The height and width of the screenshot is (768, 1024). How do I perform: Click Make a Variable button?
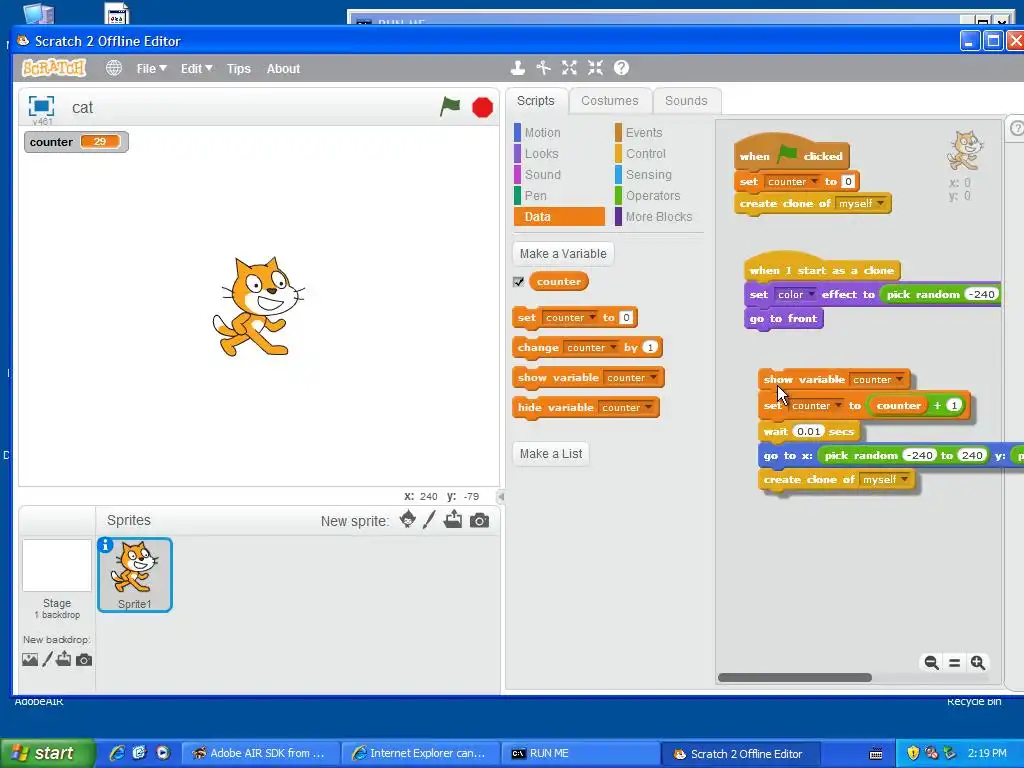coord(563,253)
